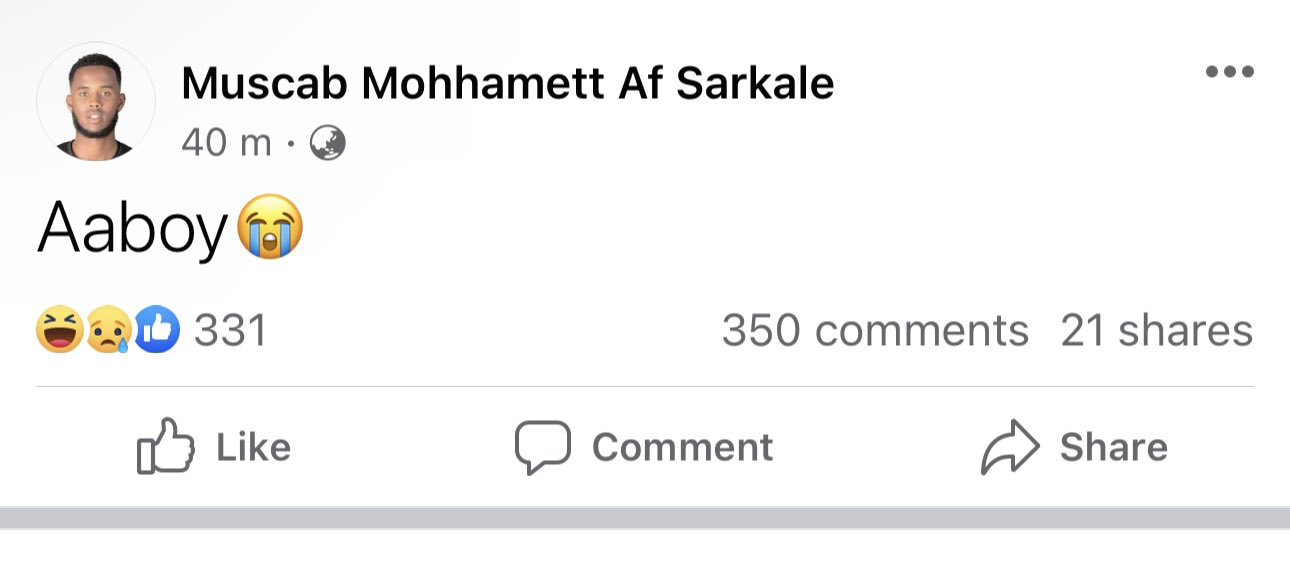Open Muscab Mohhamett Af Sarkale's profile picture

(x=96, y=103)
